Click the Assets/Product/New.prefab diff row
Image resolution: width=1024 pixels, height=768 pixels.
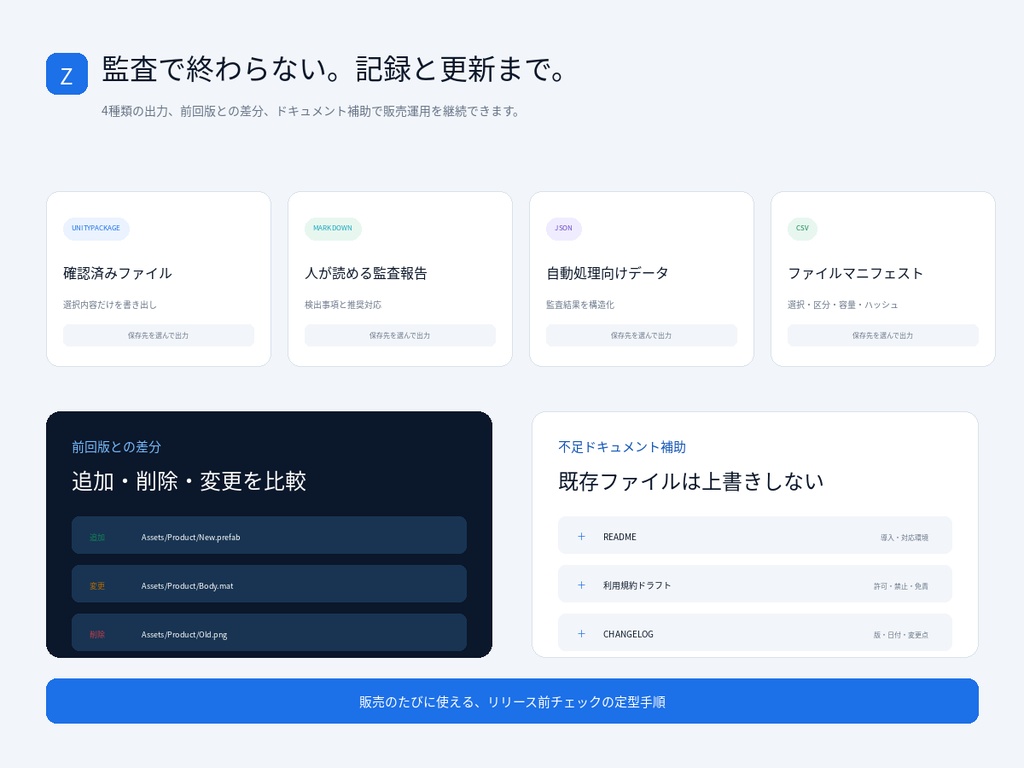[269, 536]
